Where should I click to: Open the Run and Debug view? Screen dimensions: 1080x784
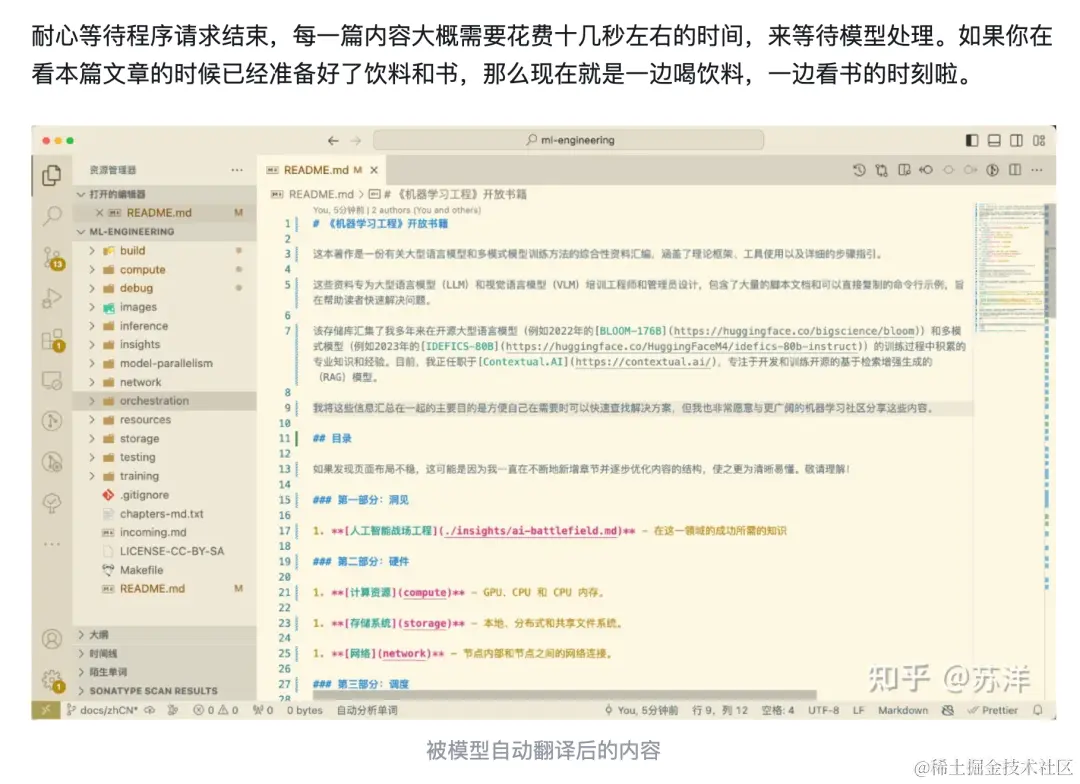52,298
